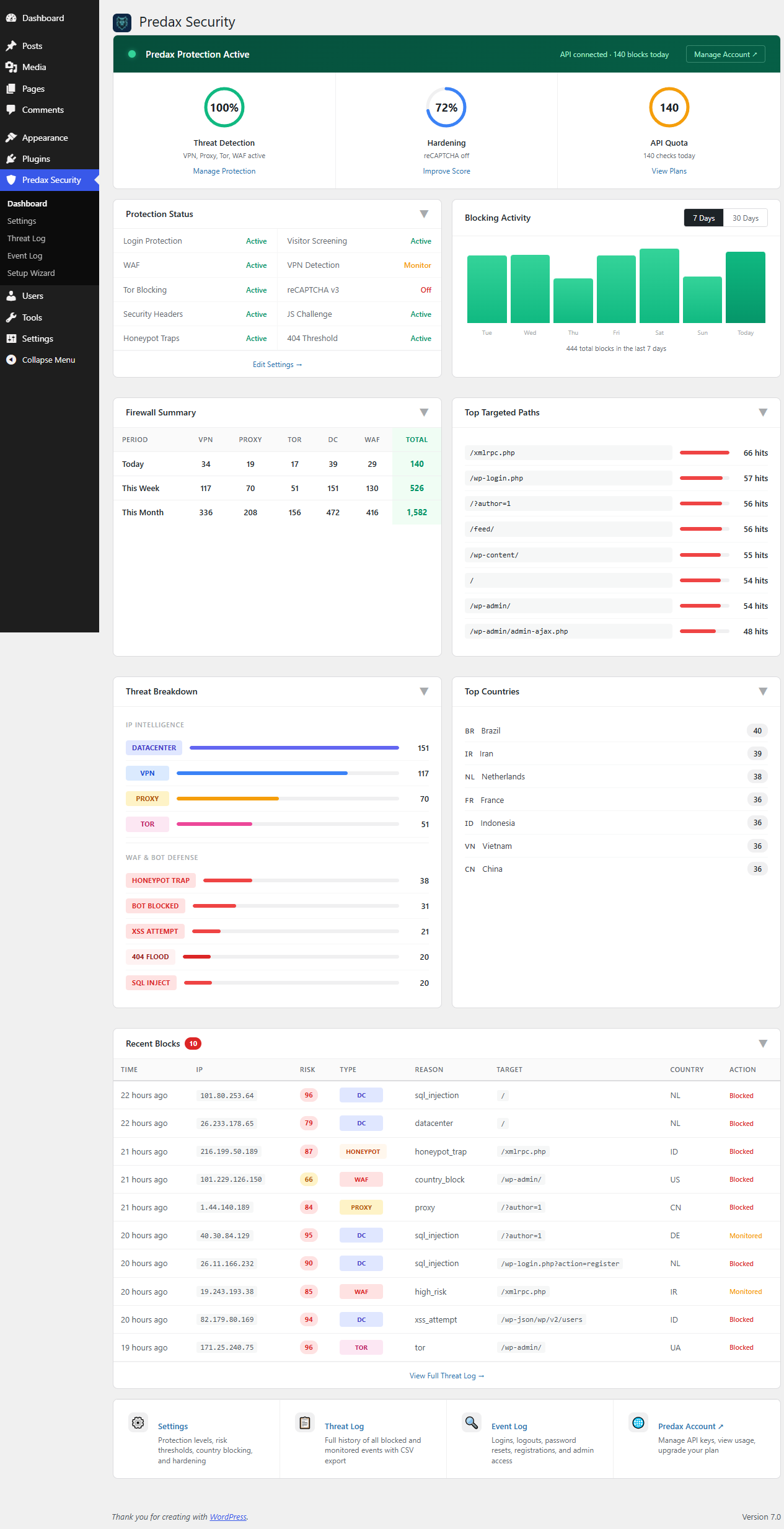784x1529 pixels.
Task: Open the View Plans link
Action: pyautogui.click(x=669, y=171)
